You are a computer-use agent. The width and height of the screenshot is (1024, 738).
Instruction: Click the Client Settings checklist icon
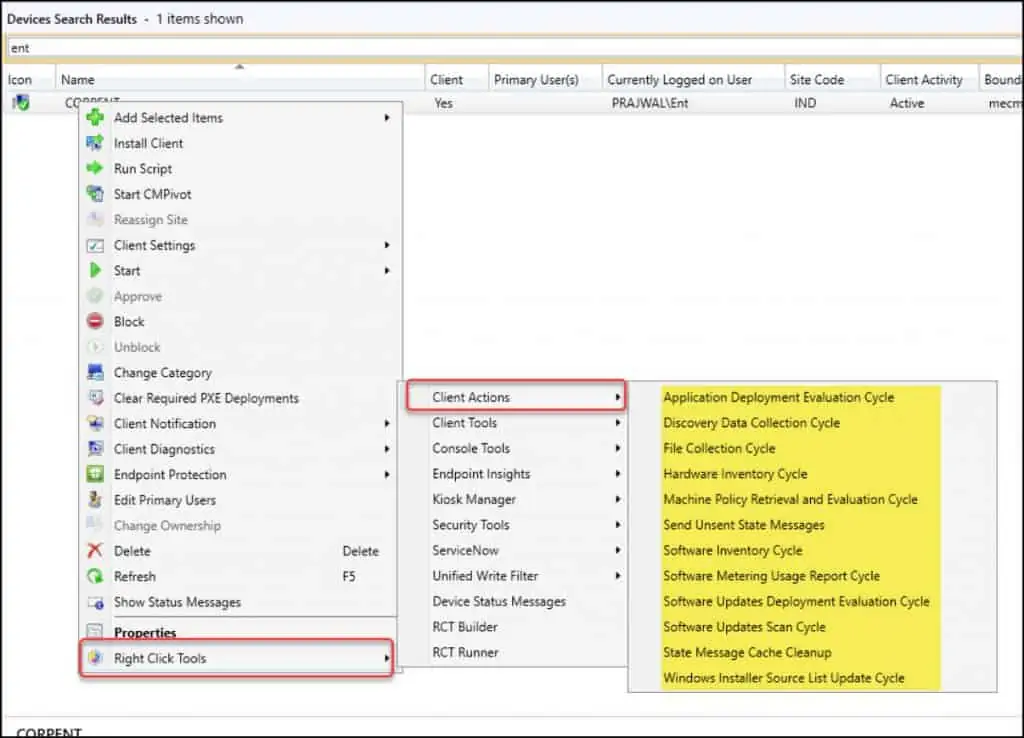(x=95, y=246)
